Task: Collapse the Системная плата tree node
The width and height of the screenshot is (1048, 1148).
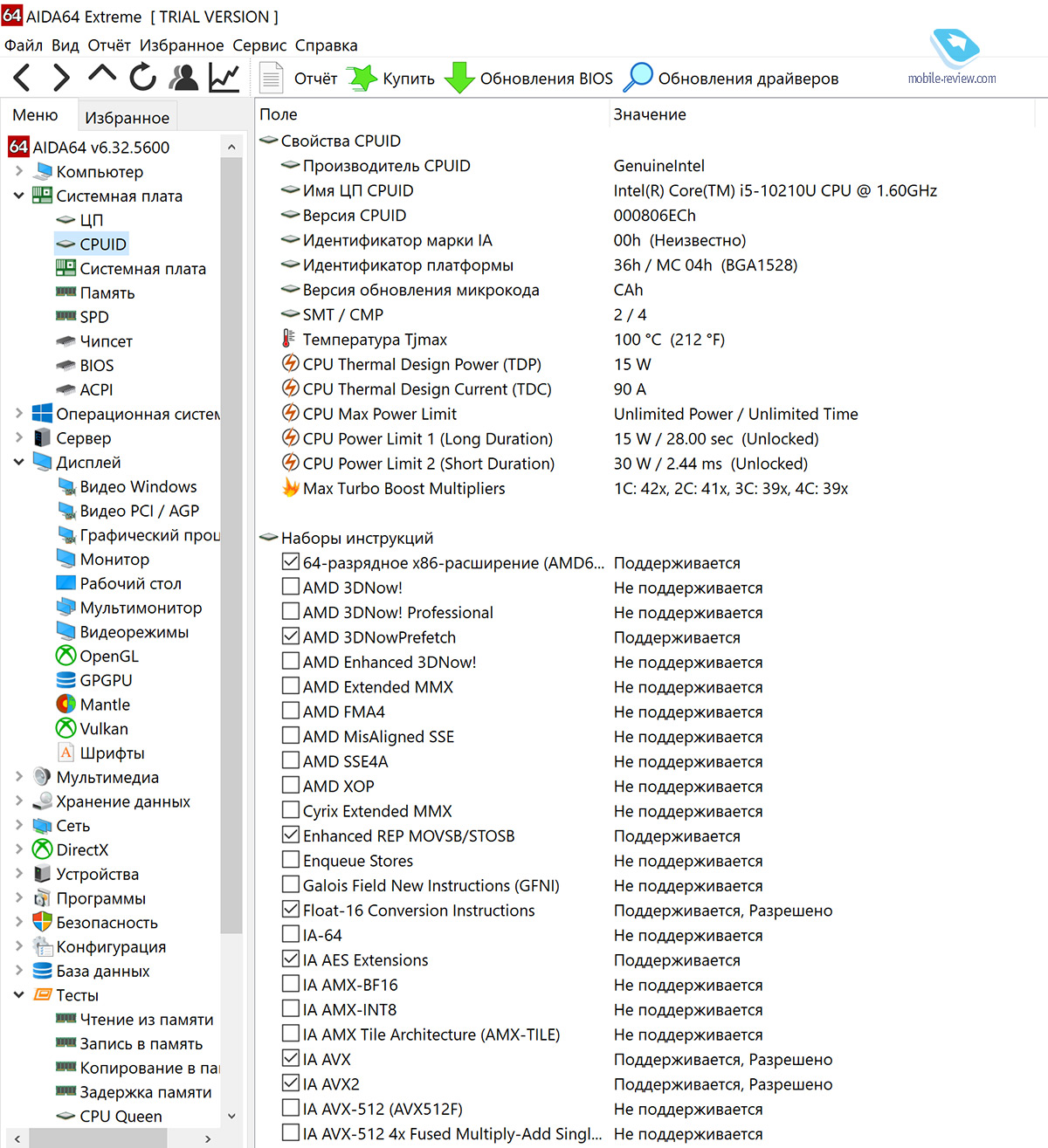Action: pos(19,196)
